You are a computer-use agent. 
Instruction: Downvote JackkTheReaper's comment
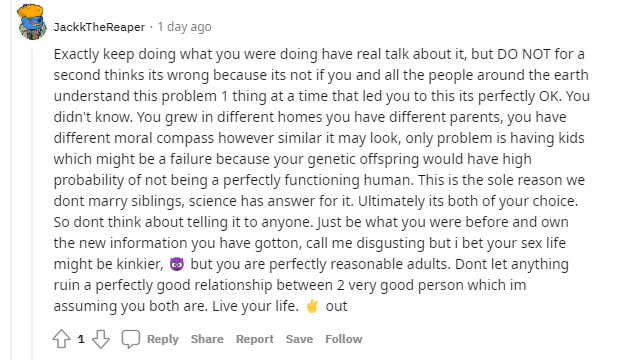pyautogui.click(x=101, y=339)
